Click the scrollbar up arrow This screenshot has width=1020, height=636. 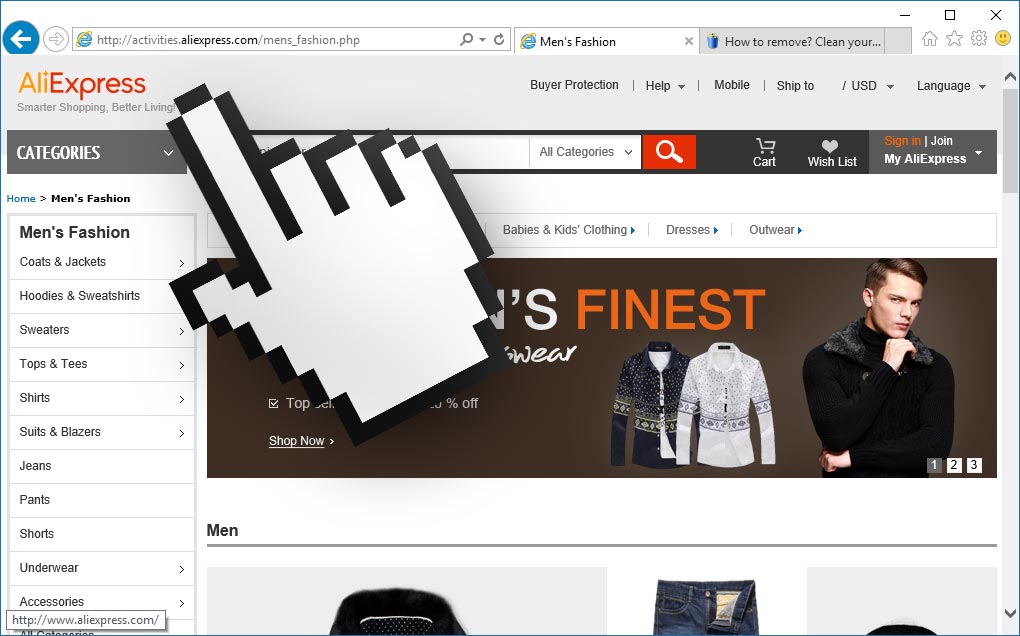(x=1010, y=77)
